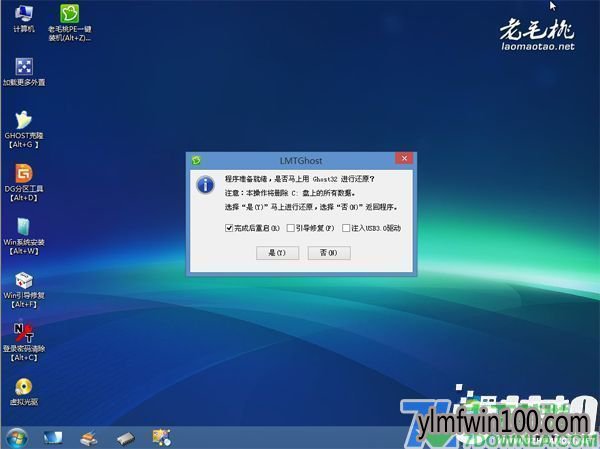Click the monitor icon in taskbar

53,438
